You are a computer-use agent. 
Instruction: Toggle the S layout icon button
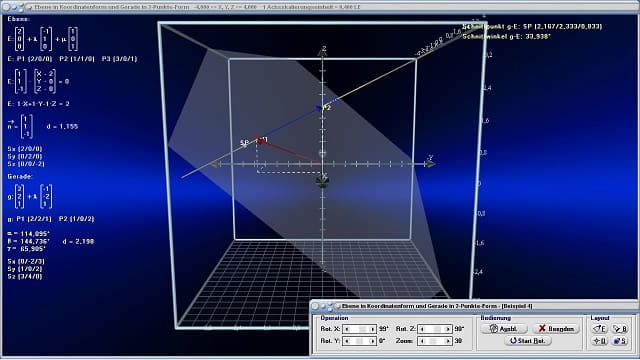click(x=620, y=340)
